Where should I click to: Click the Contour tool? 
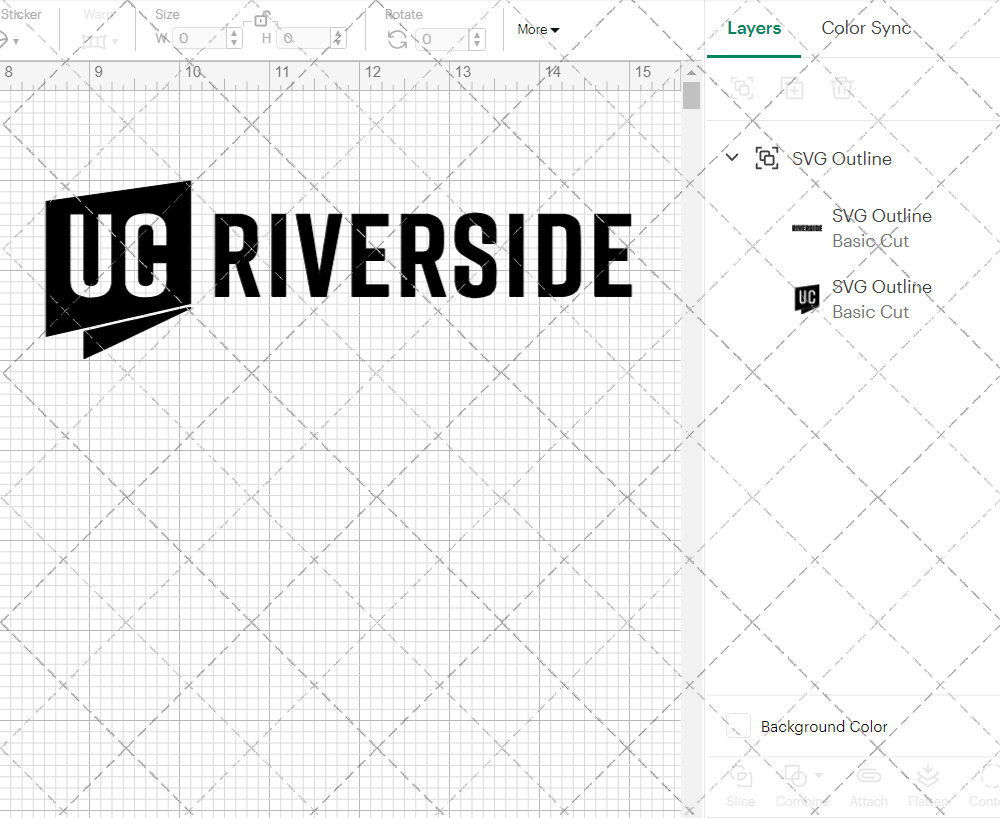985,783
